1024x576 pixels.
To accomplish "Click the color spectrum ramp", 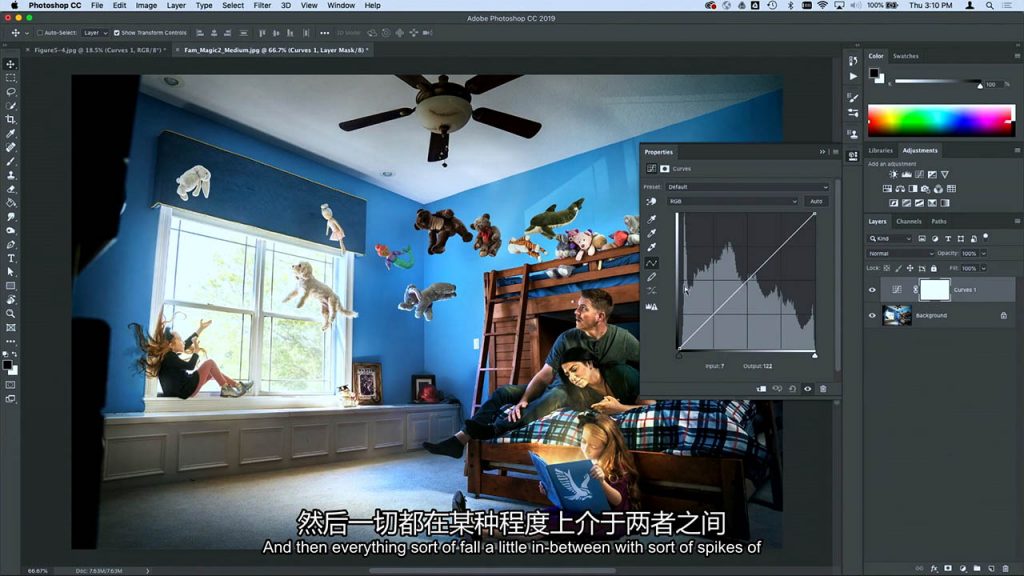I will (941, 121).
